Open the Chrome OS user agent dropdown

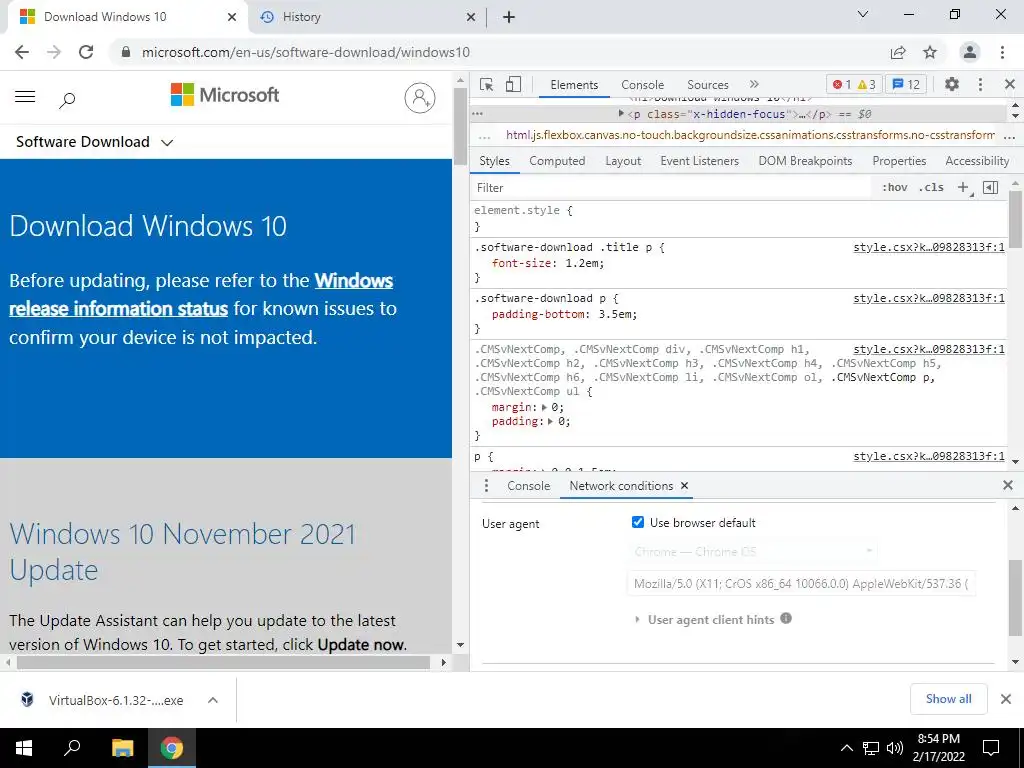752,552
